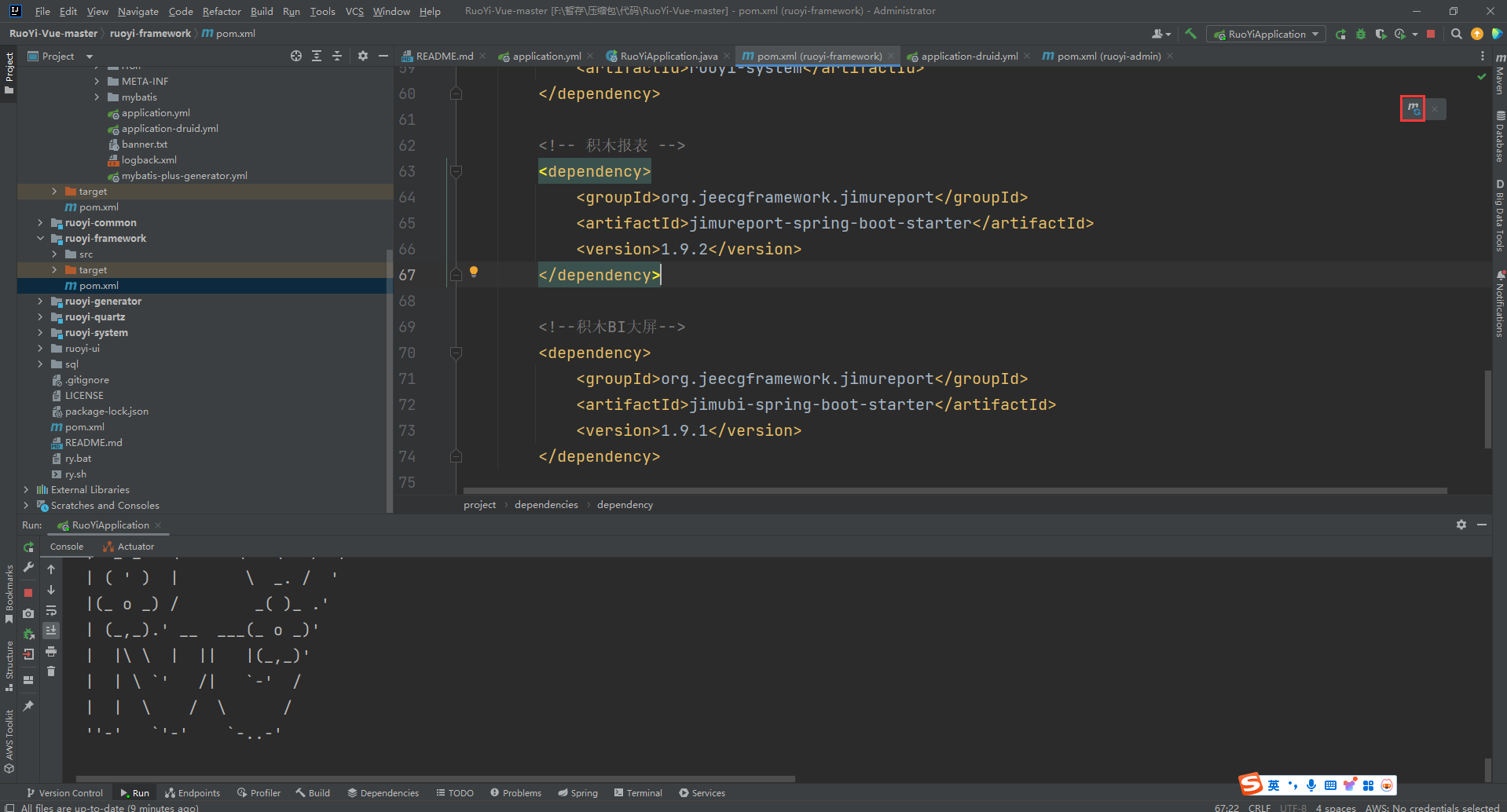The image size is (1507, 812).
Task: Click 'dependencies' breadcrumb
Action: point(546,505)
